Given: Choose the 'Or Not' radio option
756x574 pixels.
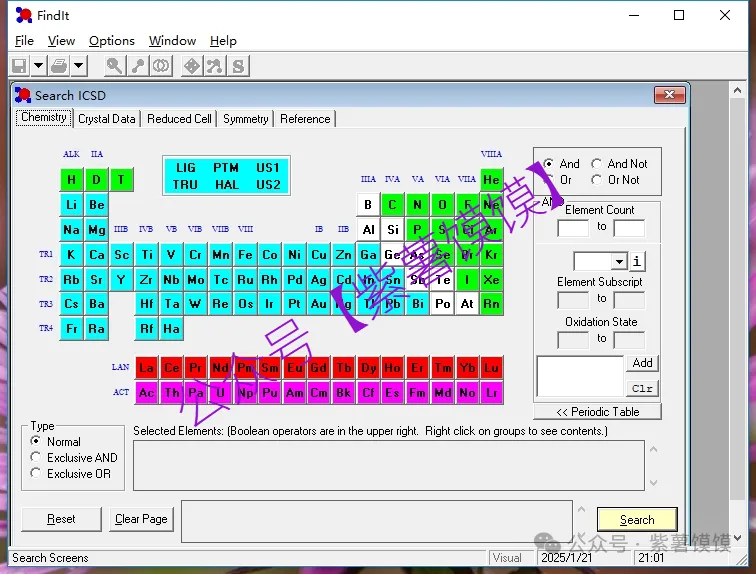Looking at the screenshot, I should point(597,180).
